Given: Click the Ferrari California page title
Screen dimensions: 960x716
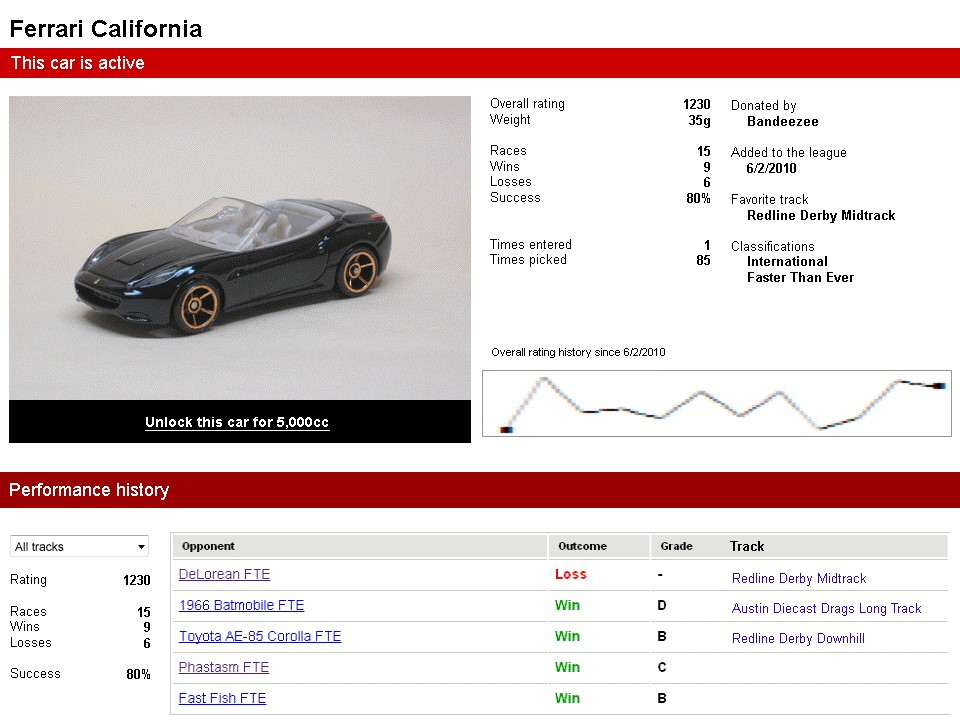Looking at the screenshot, I should click(x=106, y=29).
